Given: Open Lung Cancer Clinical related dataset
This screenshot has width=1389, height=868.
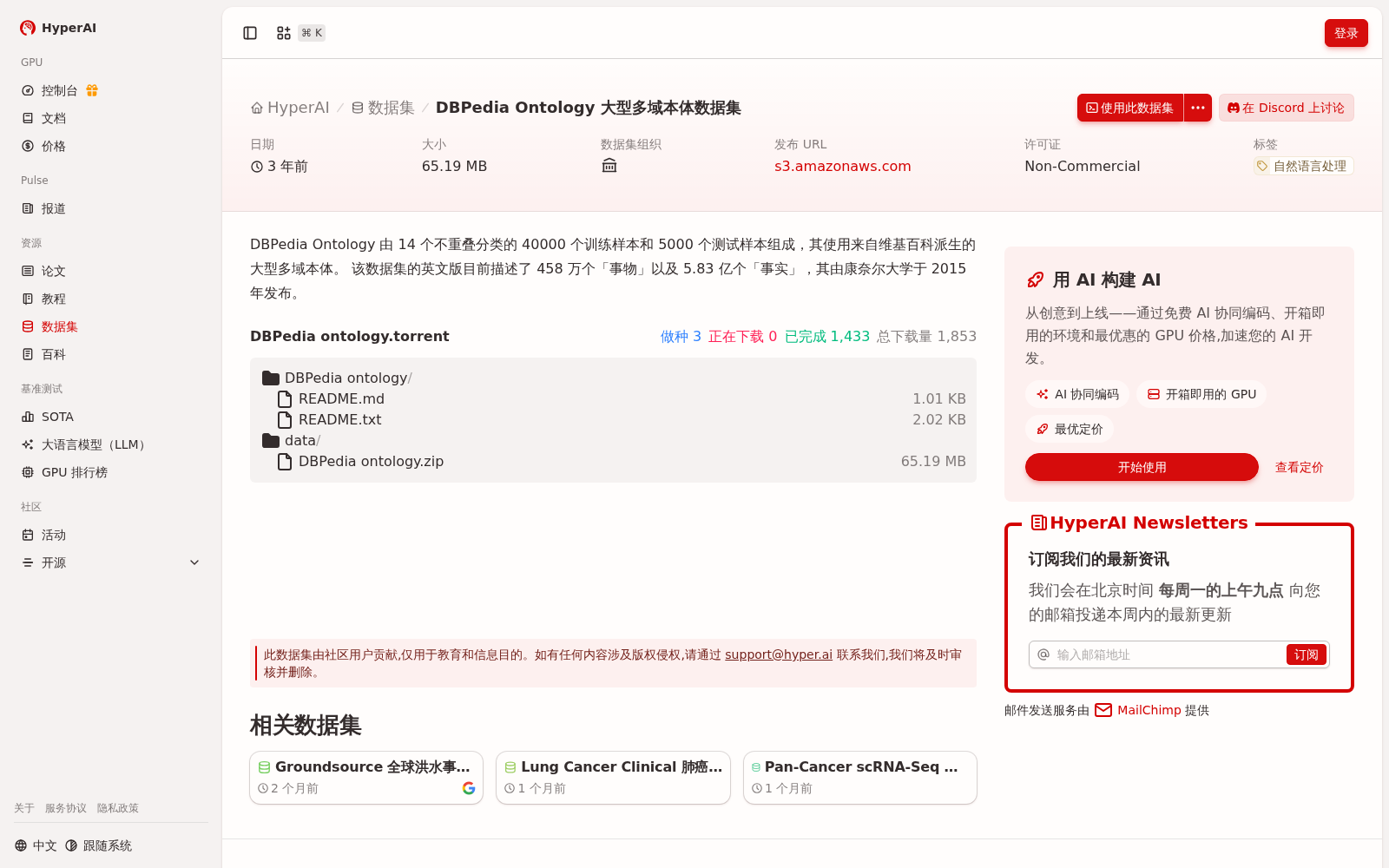Looking at the screenshot, I should pyautogui.click(x=613, y=778).
